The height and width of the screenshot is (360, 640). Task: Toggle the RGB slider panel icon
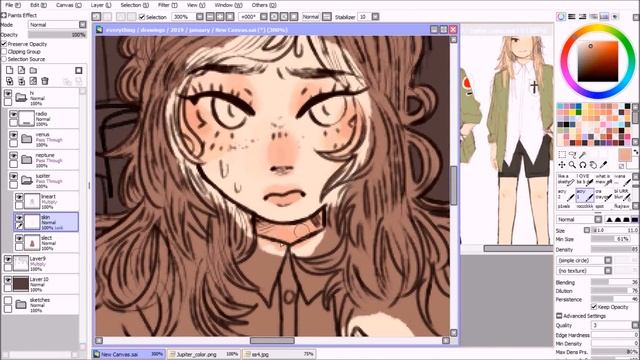pos(572,17)
